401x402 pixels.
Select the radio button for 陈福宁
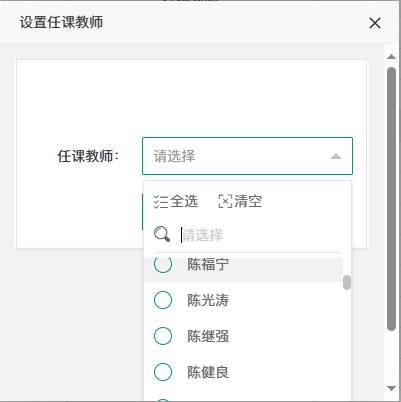click(163, 265)
